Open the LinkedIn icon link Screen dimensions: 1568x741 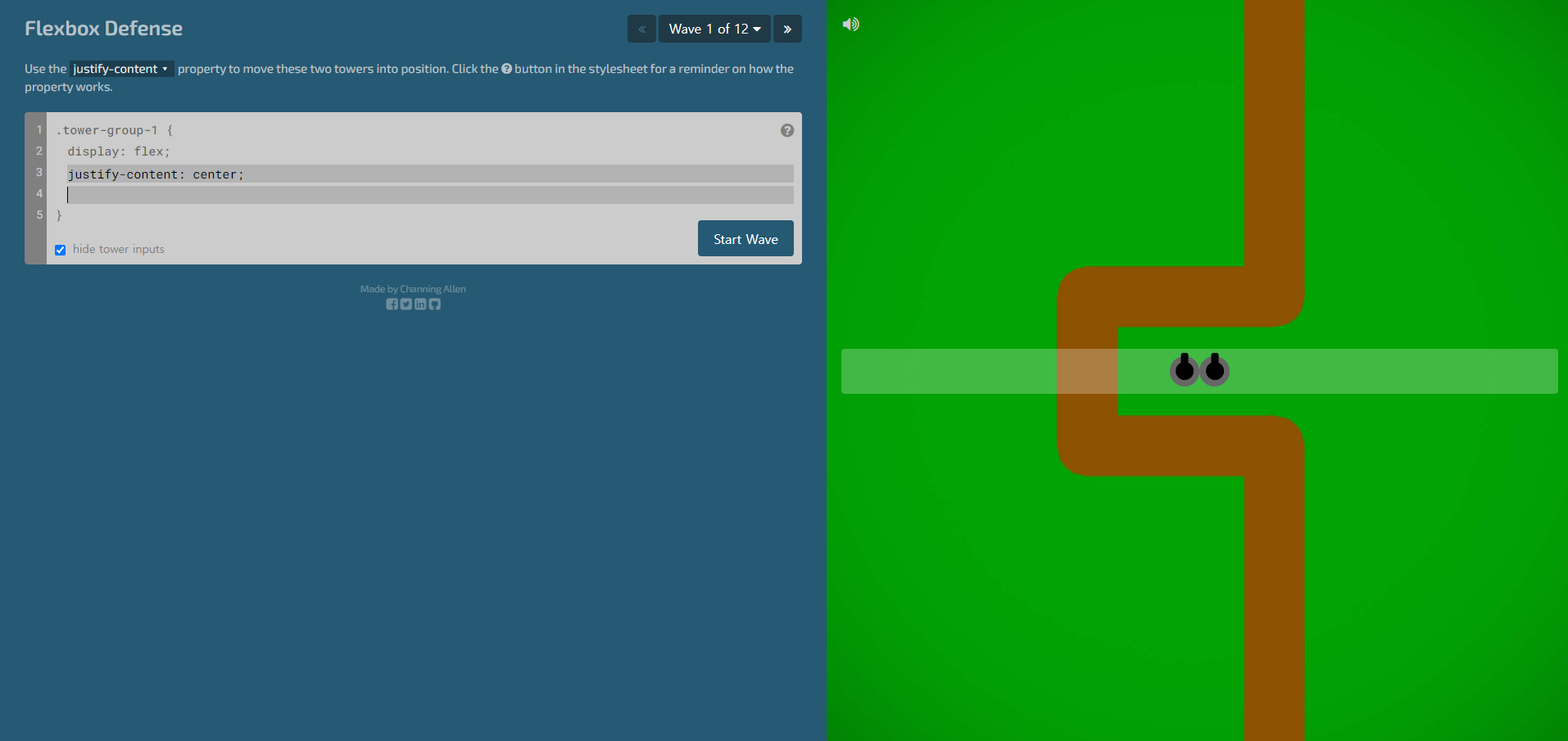(x=420, y=305)
